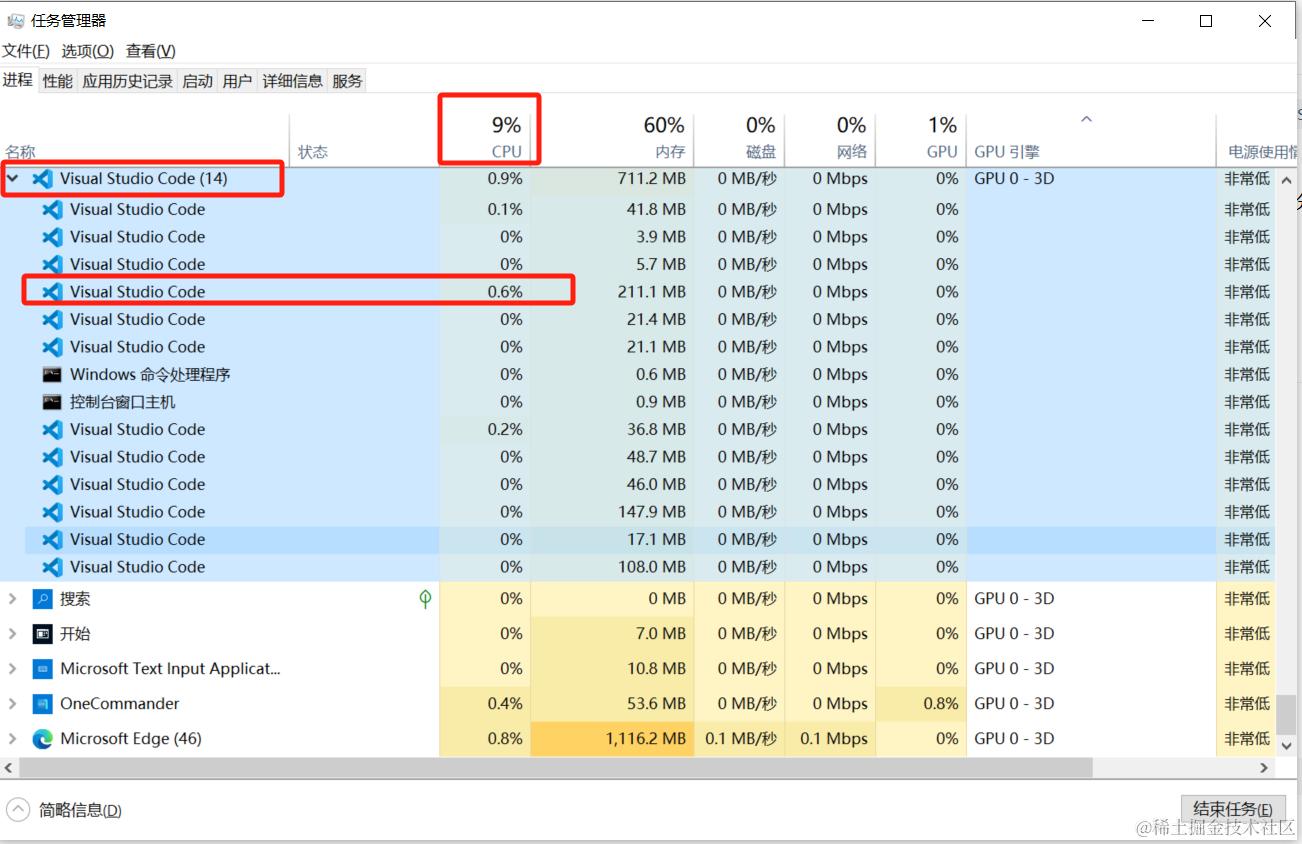The image size is (1302, 844).
Task: Expand the OneCommander process group
Action: (x=13, y=704)
